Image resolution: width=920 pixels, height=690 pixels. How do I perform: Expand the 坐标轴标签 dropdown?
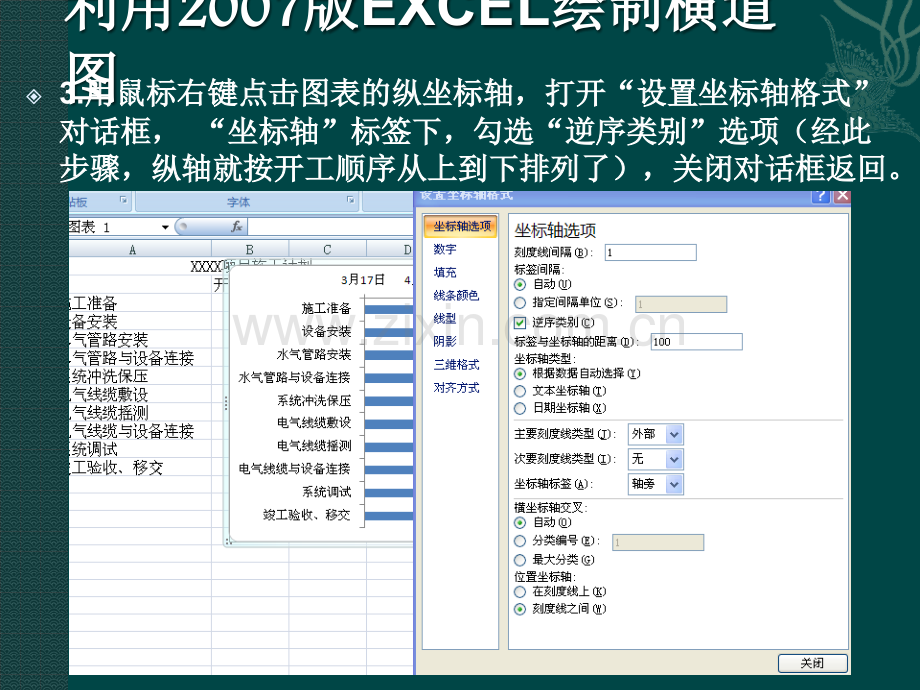click(x=674, y=485)
